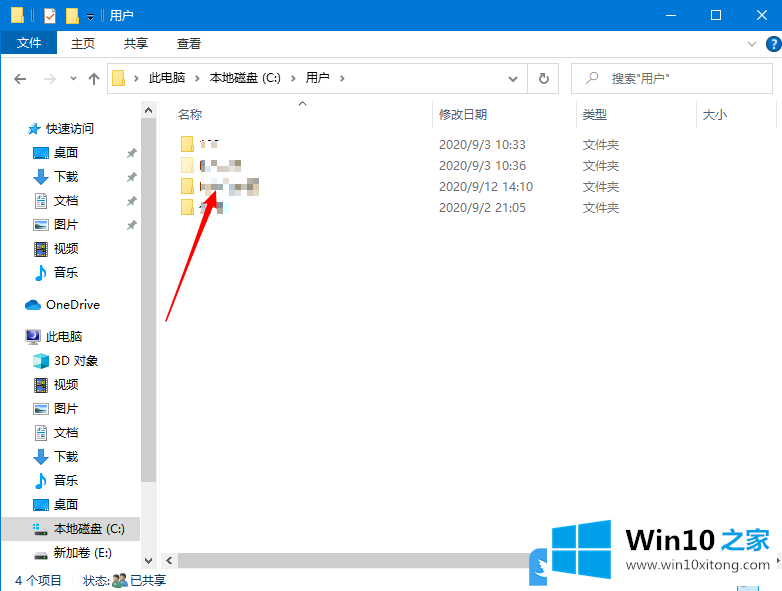The image size is (782, 591).
Task: Click the pin icon beside 下载
Action: point(131,177)
